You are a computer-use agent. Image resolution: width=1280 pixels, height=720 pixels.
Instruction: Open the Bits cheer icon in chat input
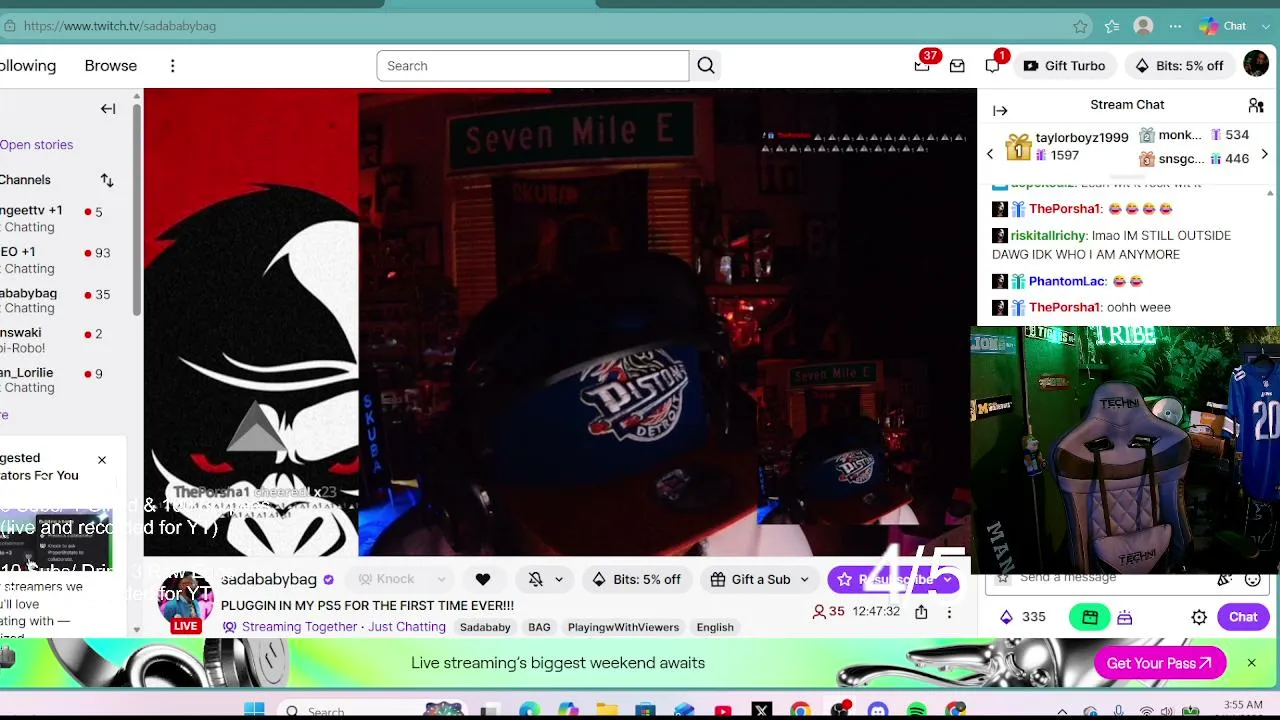pyautogui.click(x=1224, y=578)
